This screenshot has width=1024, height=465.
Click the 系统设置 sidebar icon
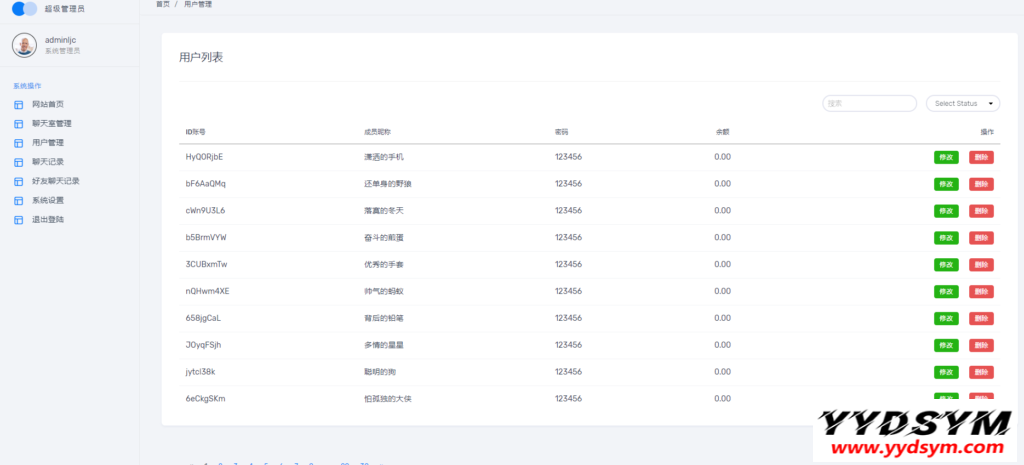tap(18, 200)
